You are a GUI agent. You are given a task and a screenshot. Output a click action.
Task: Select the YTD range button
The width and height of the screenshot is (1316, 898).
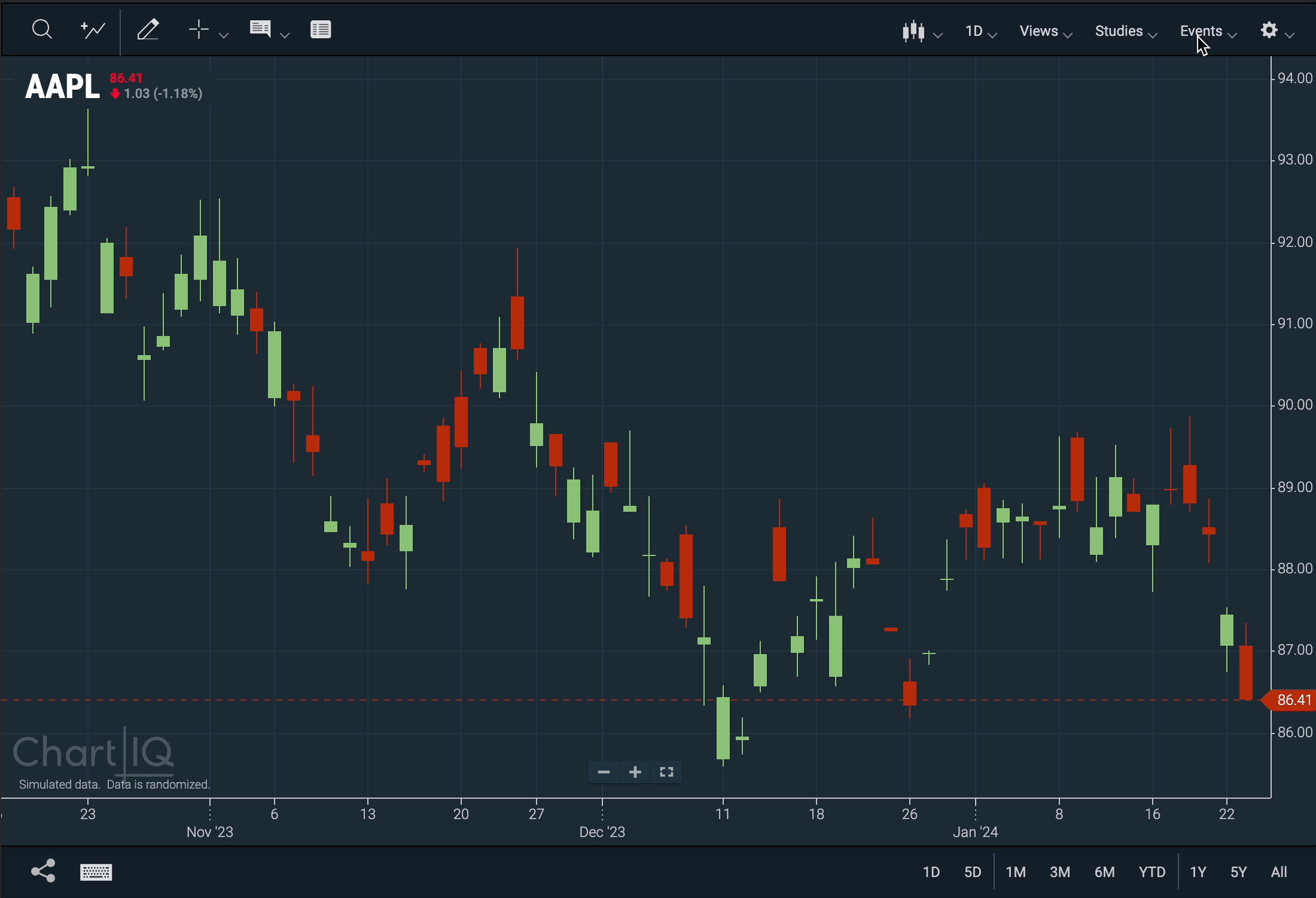tap(1152, 872)
